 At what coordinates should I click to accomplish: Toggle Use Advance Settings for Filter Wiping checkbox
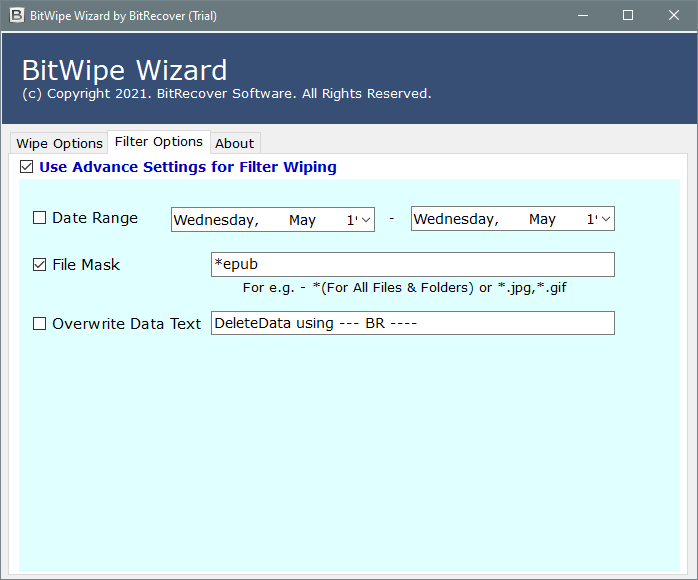point(27,167)
